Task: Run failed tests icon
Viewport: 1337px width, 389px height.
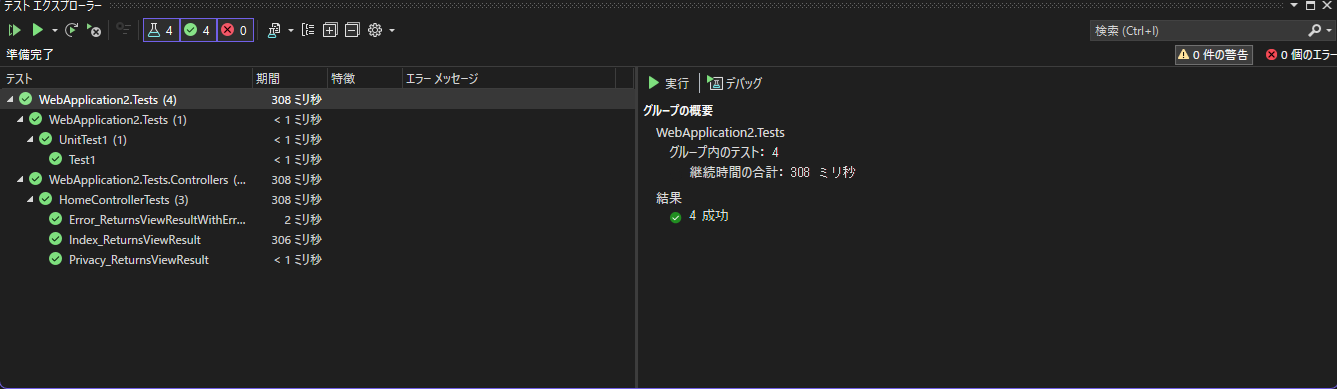Action: click(x=94, y=31)
